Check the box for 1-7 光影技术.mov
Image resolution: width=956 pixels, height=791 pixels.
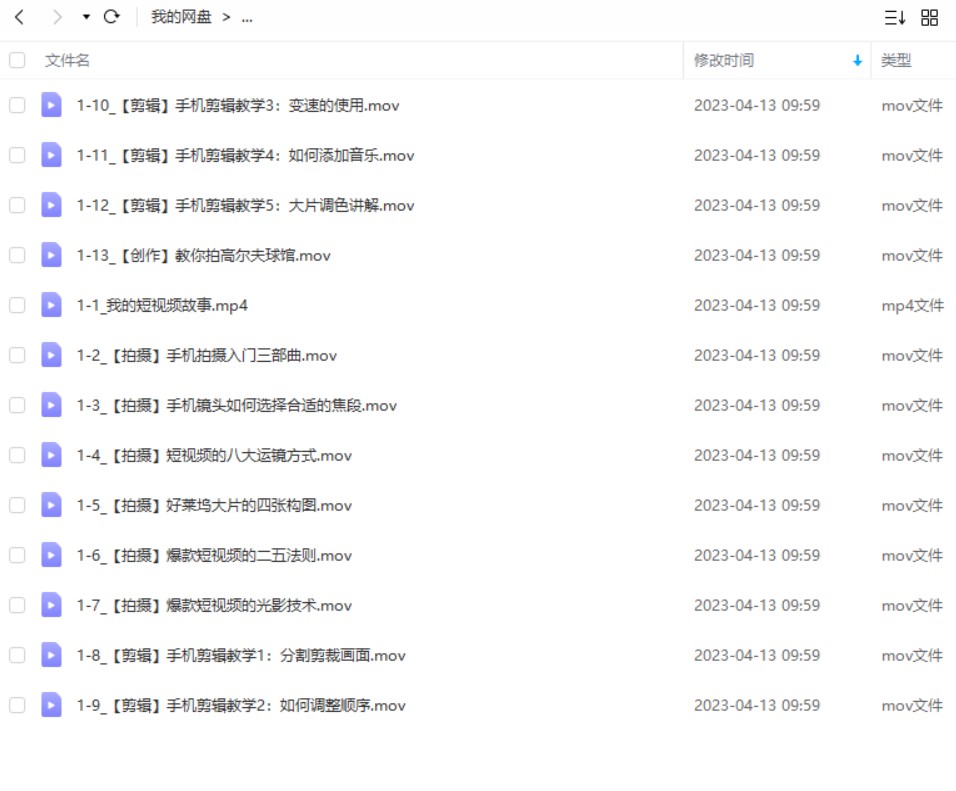pyautogui.click(x=17, y=606)
